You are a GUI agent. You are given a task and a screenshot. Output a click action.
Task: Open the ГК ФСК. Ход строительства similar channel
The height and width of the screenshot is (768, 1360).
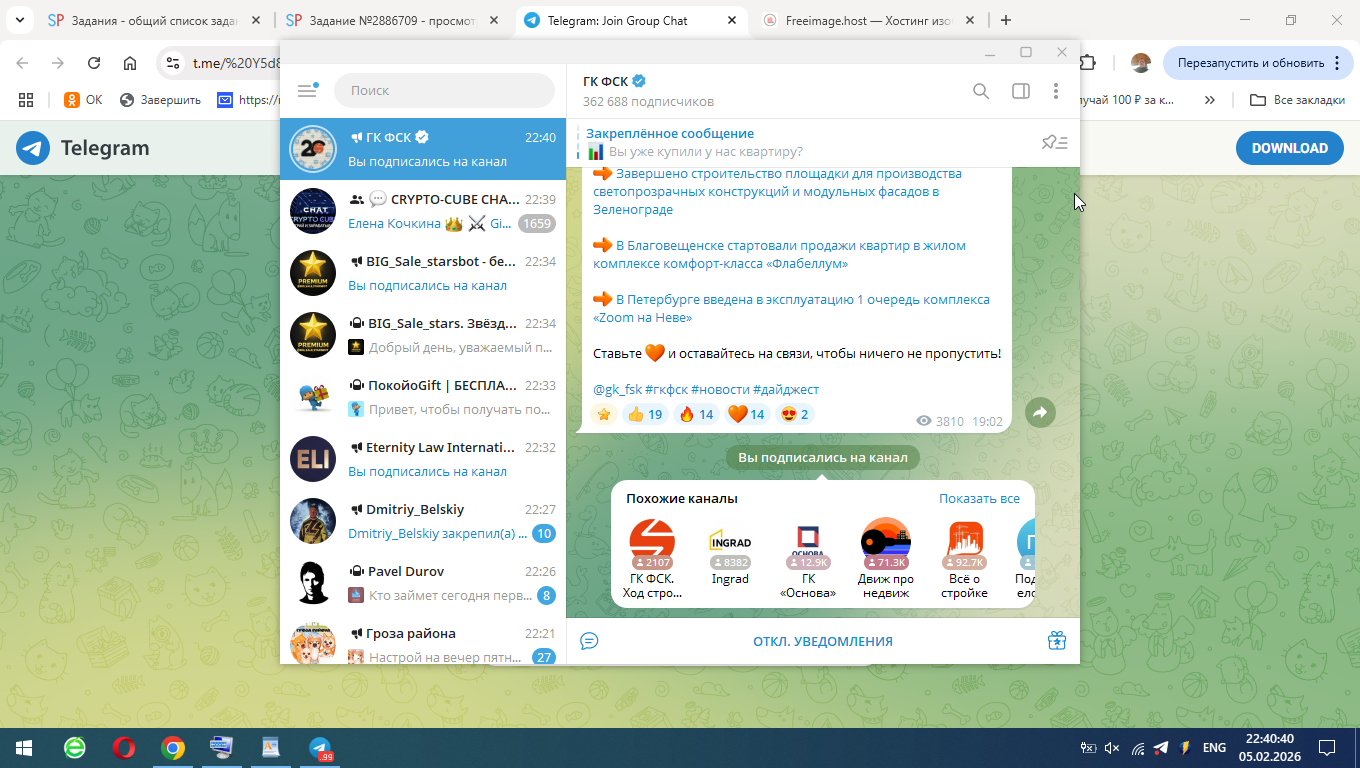coord(652,560)
